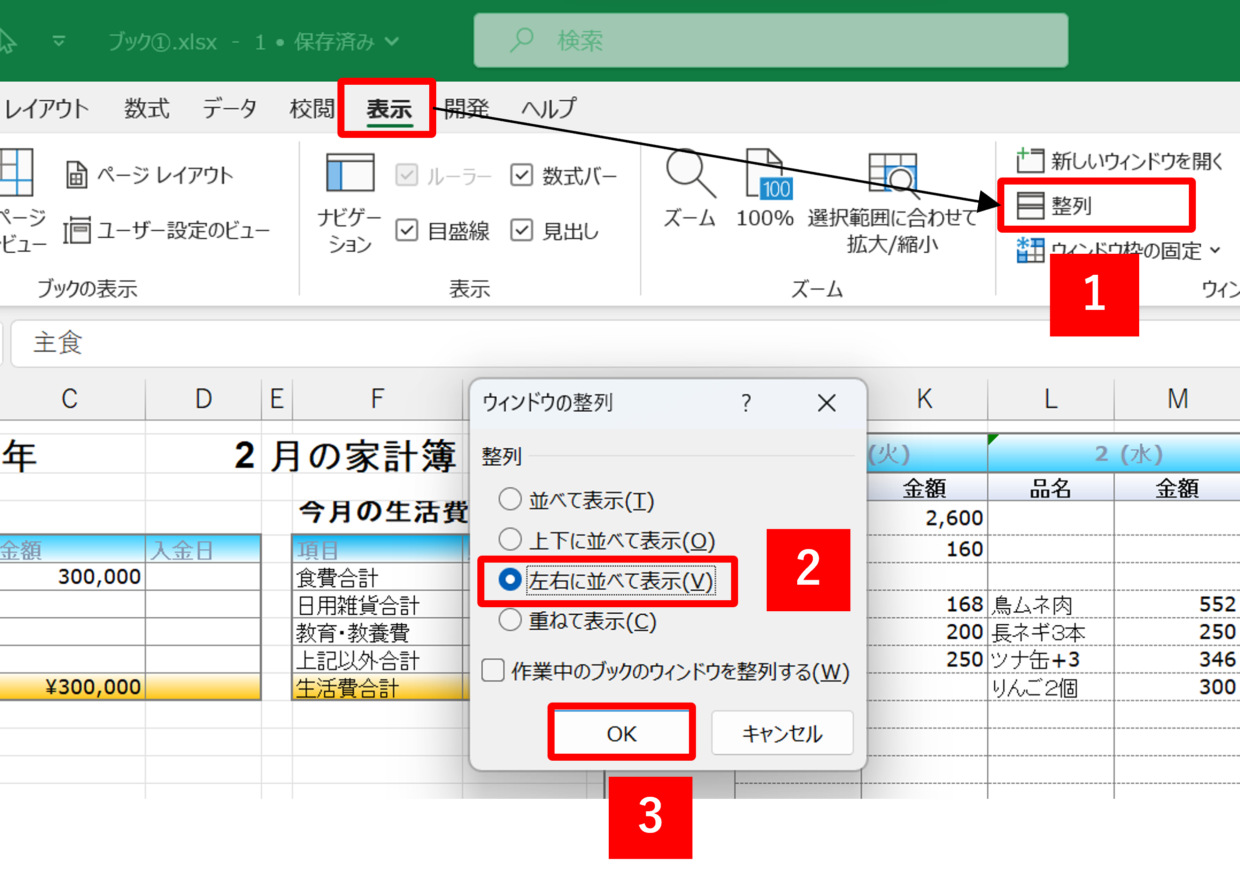Click OK in the Arrange Windows dialog
The height and width of the screenshot is (873, 1240).
[x=621, y=733]
